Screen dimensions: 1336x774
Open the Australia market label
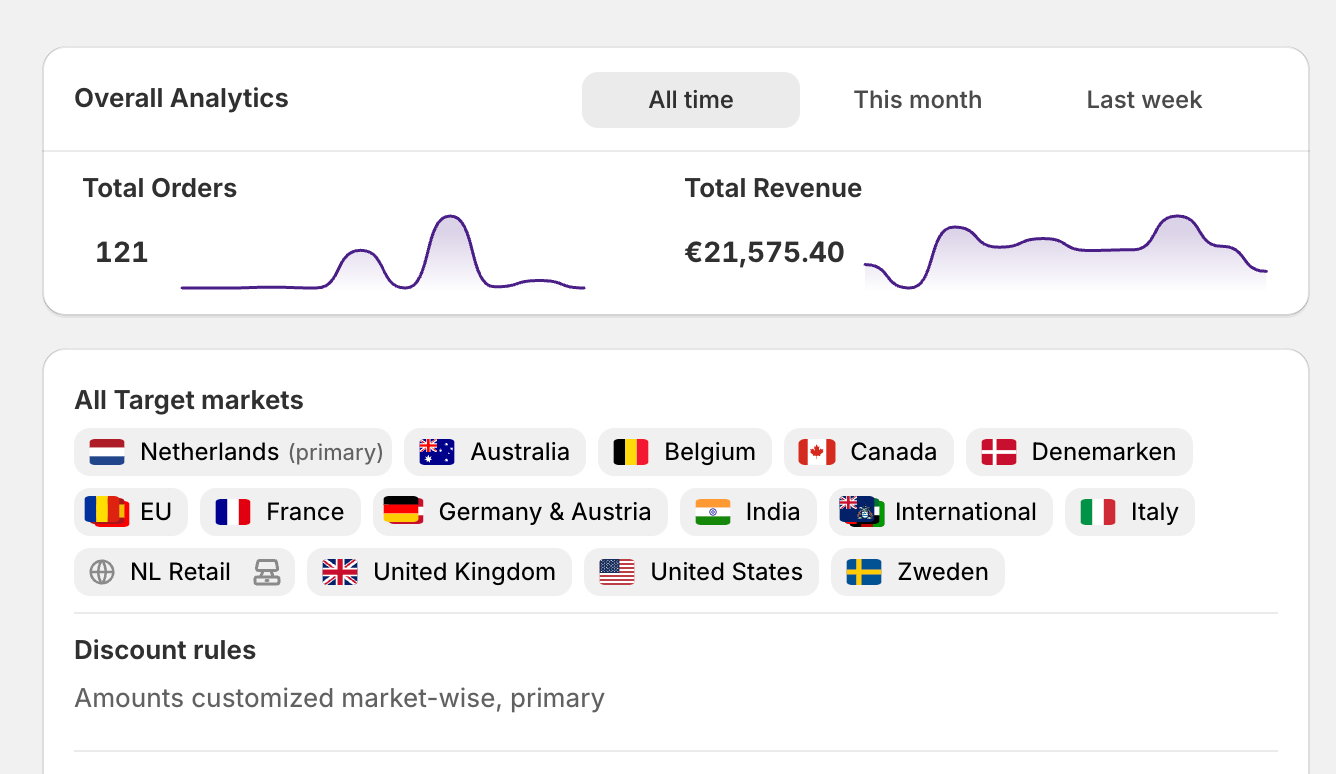pyautogui.click(x=520, y=452)
